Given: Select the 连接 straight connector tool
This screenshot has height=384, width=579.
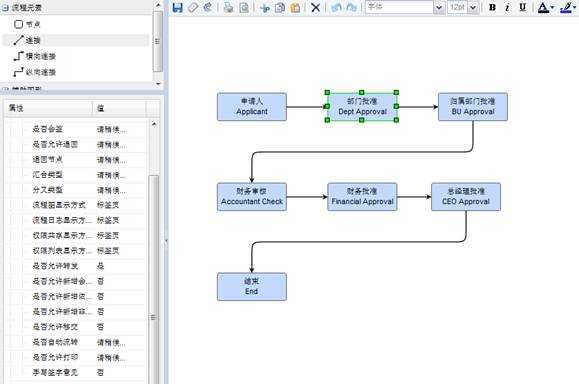Looking at the screenshot, I should (76, 40).
